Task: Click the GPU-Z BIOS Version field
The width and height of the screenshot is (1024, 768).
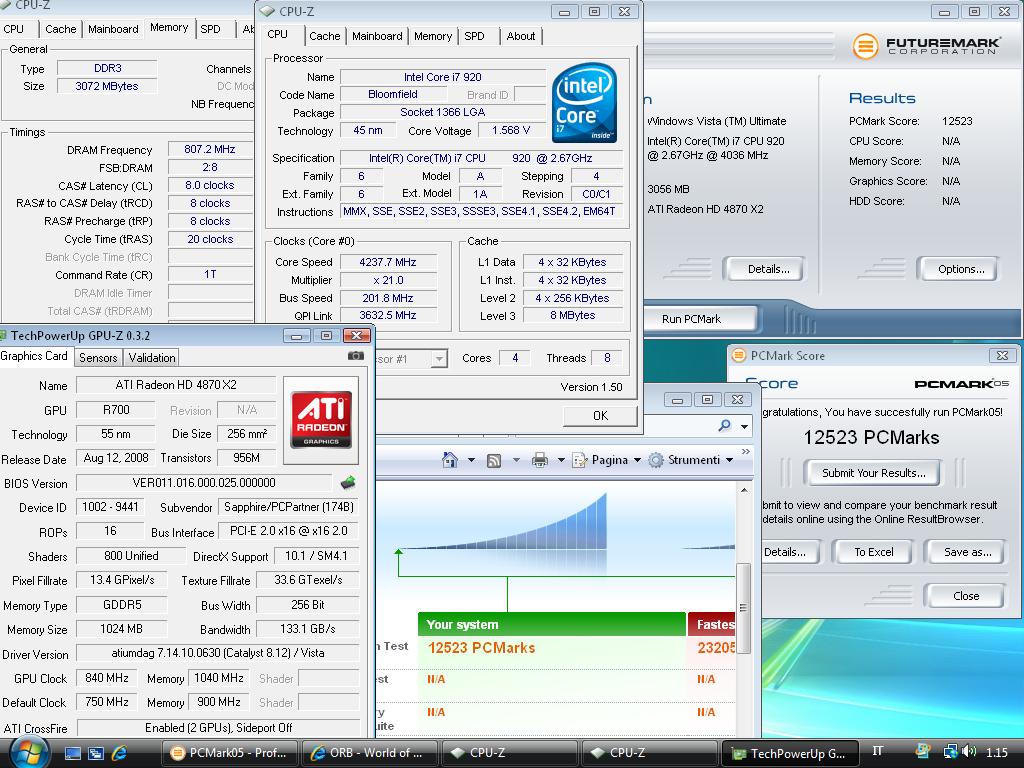Action: click(204, 483)
